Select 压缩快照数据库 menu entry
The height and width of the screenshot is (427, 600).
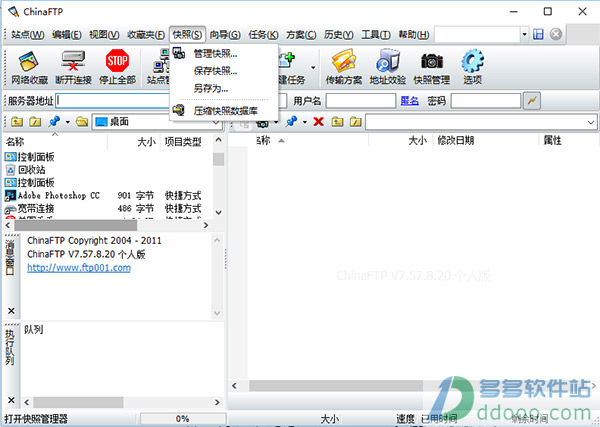coord(225,111)
